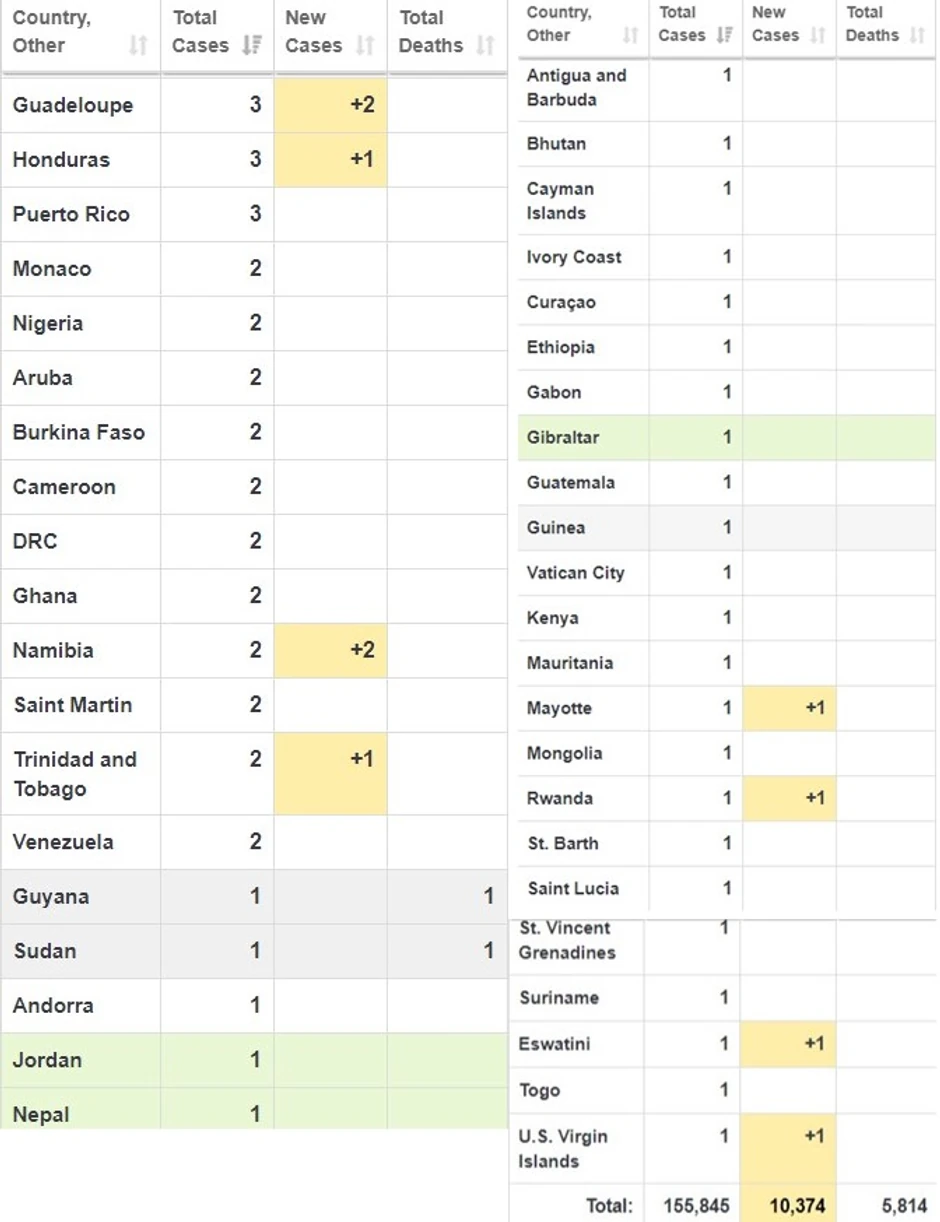
Task: Select the Vatican City row name
Action: (575, 573)
